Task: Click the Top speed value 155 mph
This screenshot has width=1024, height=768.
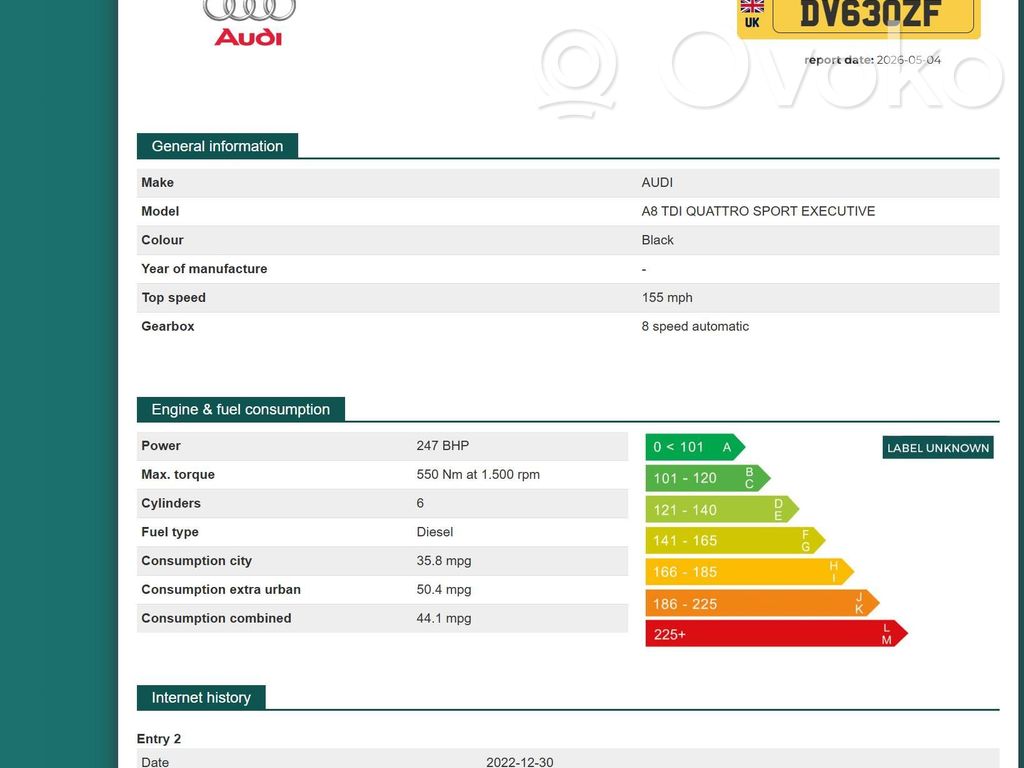Action: tap(667, 298)
